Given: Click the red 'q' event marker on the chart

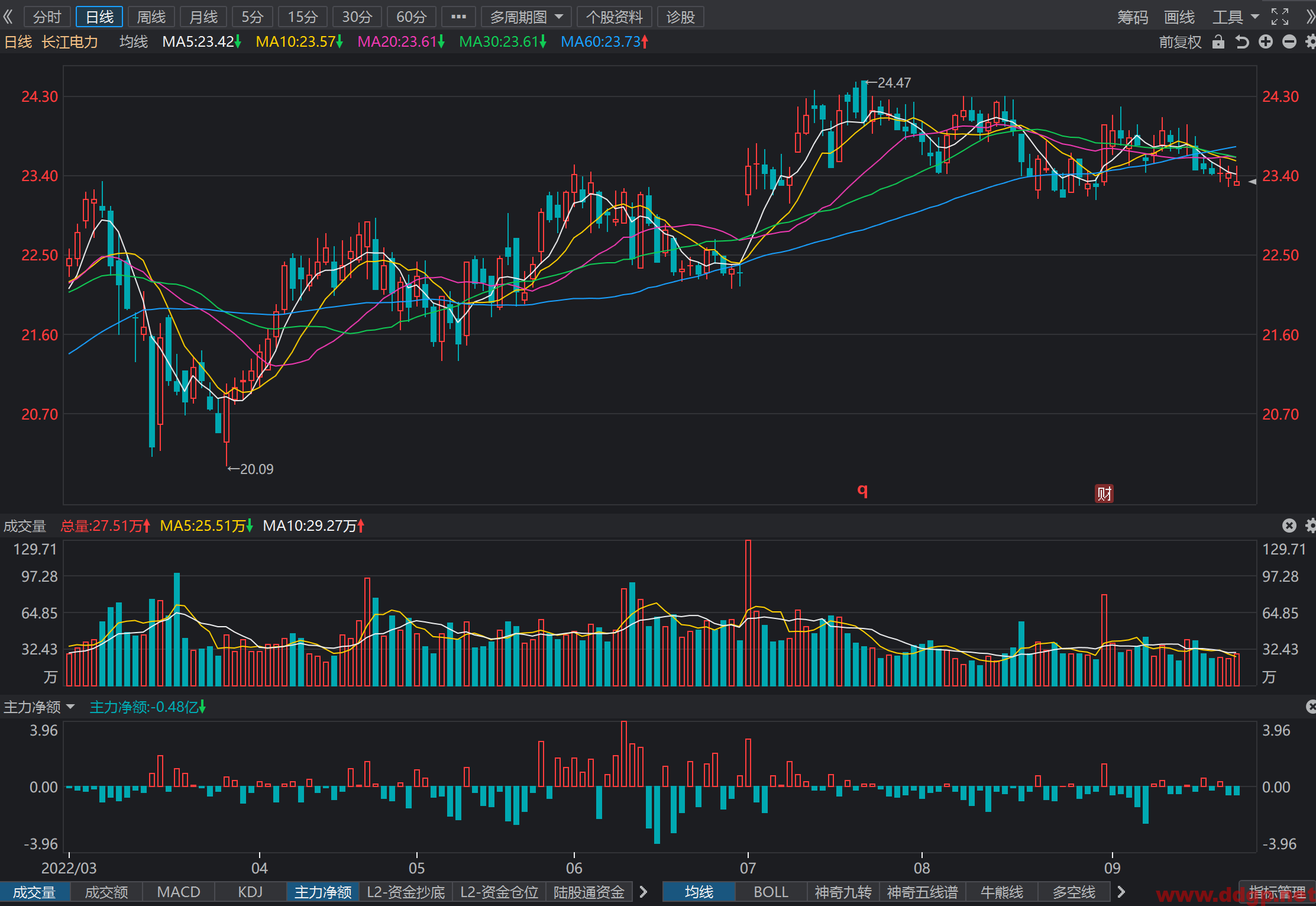Looking at the screenshot, I should pyautogui.click(x=862, y=489).
